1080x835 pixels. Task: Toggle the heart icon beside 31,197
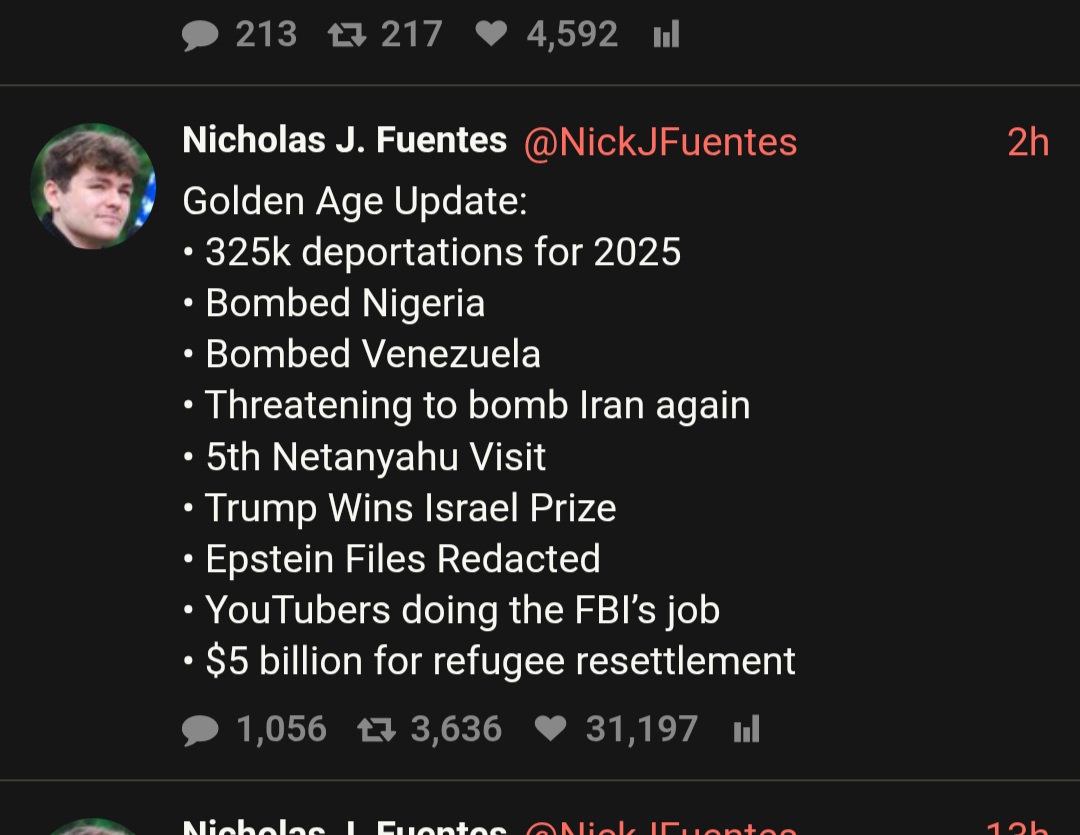tap(550, 729)
